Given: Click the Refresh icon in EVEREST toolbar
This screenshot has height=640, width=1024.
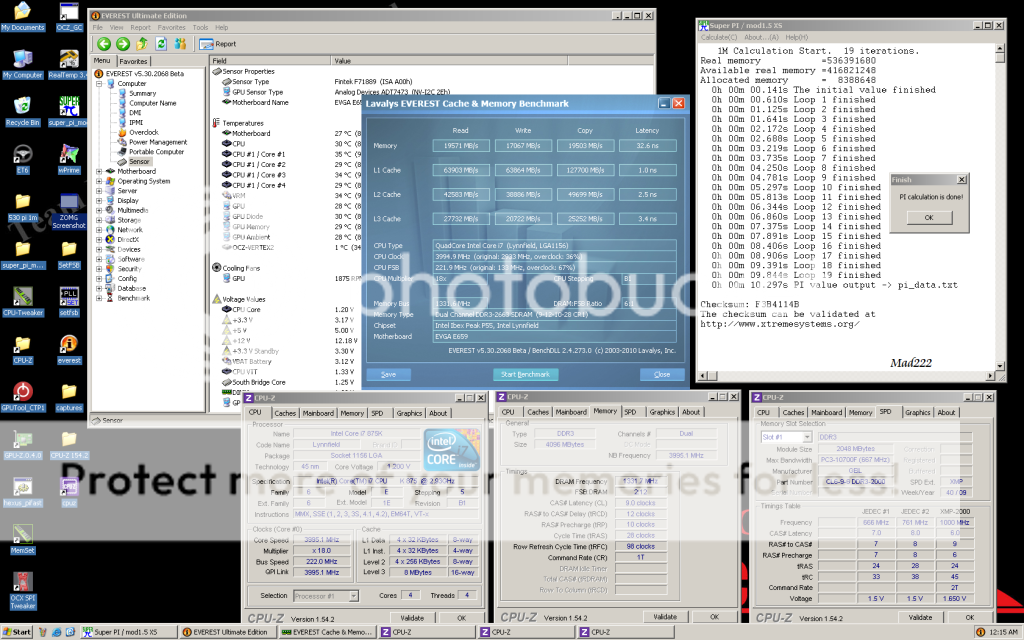Looking at the screenshot, I should tap(160, 44).
